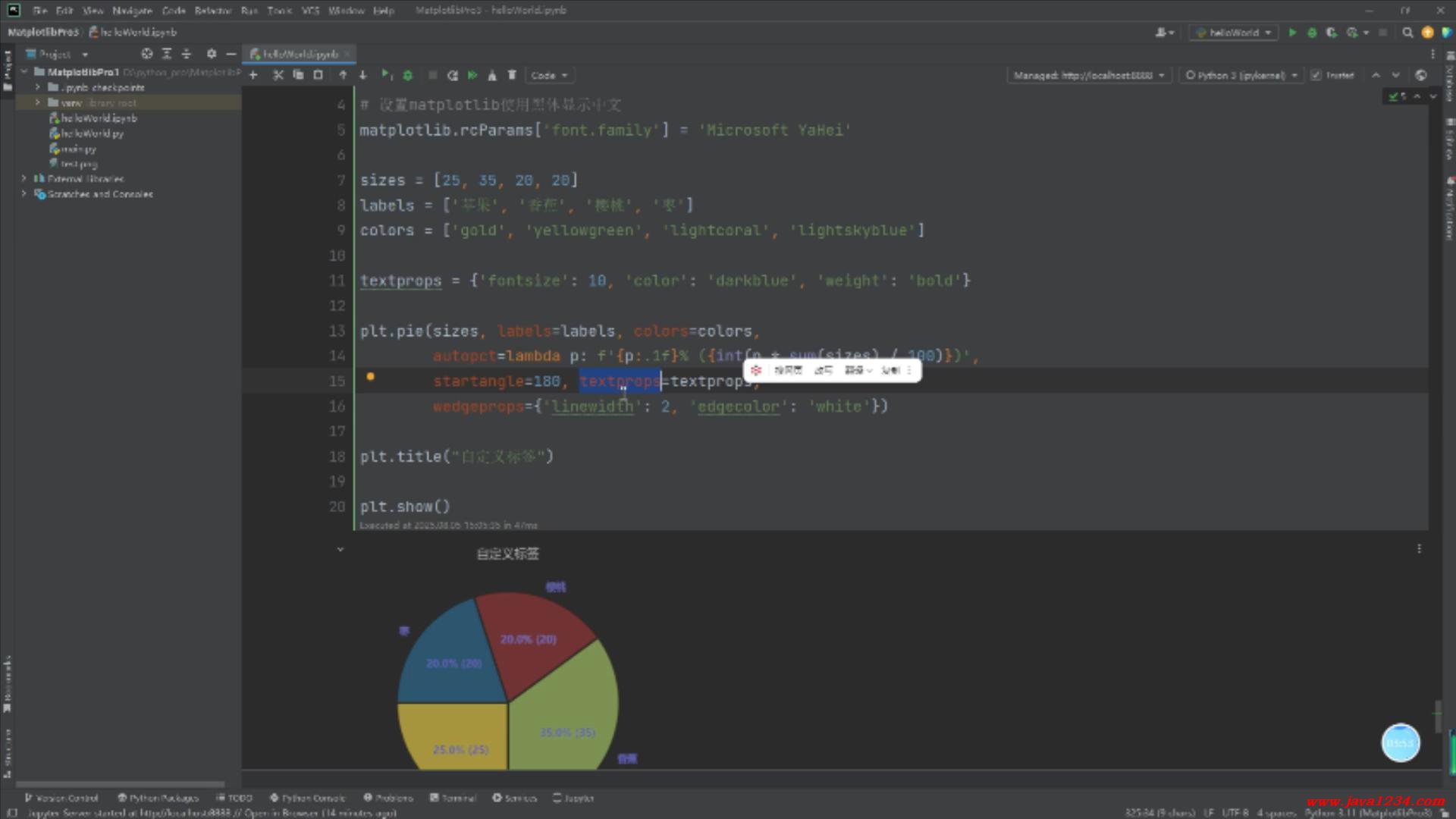Open the Code cell type dropdown
1456x819 pixels.
(549, 75)
